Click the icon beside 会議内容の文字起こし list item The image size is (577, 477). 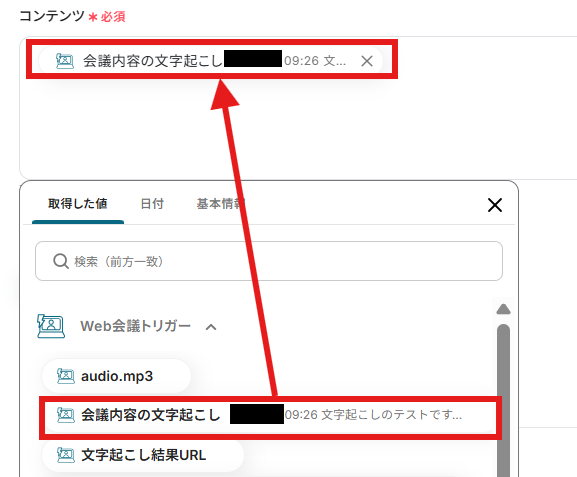coord(66,415)
